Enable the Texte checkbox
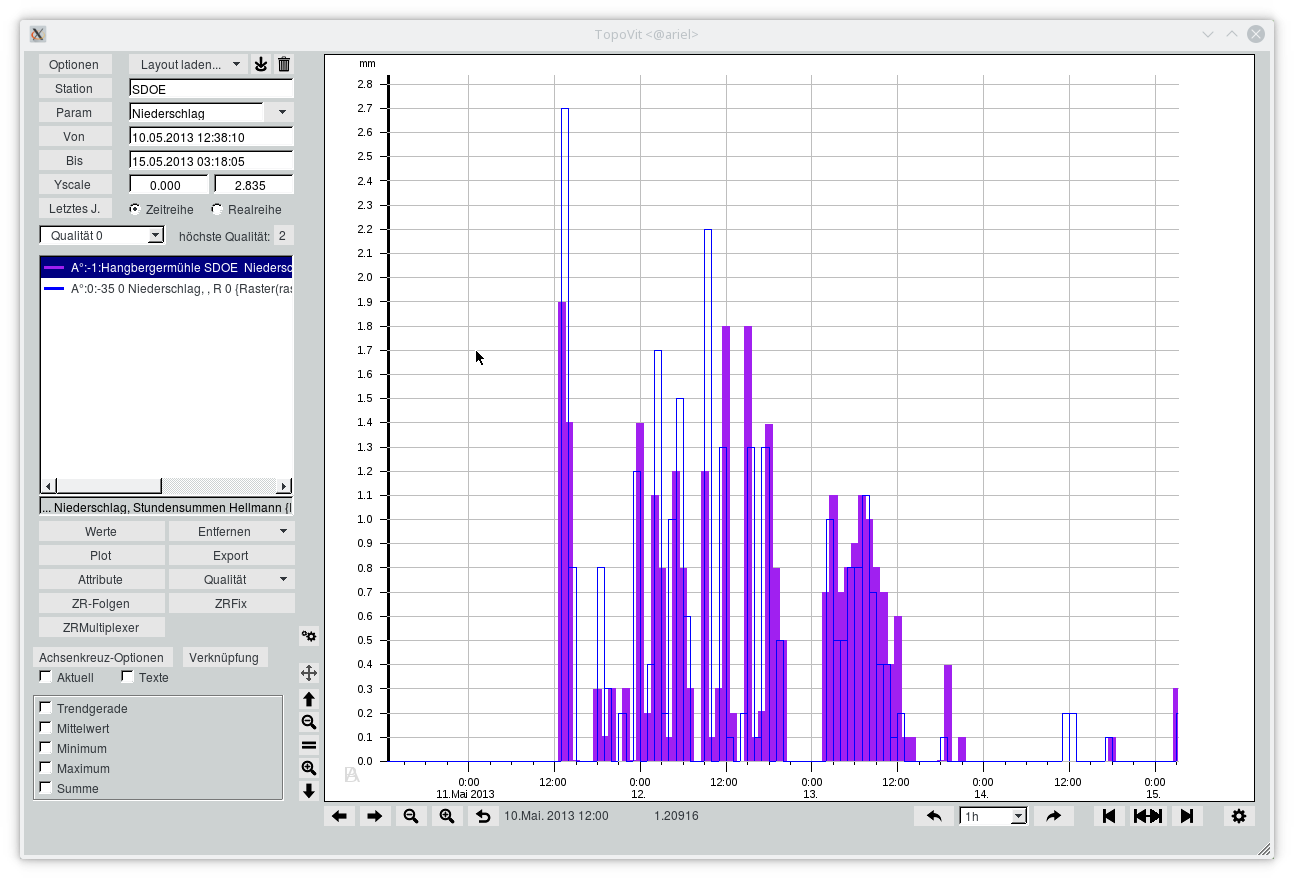The height and width of the screenshot is (879, 1294). click(x=127, y=677)
